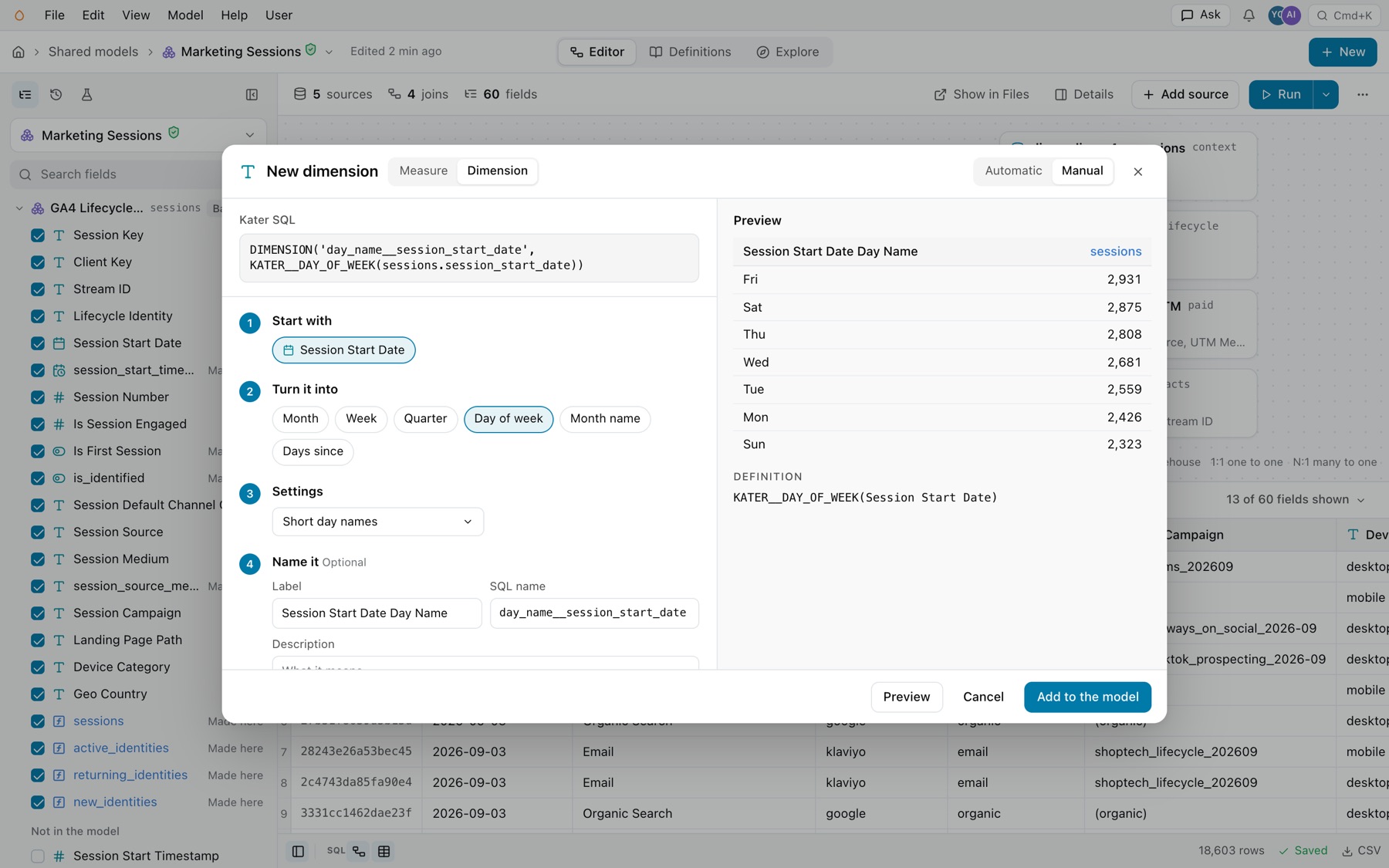1389x868 pixels.
Task: Download results as CSV
Action: pyautogui.click(x=1361, y=850)
